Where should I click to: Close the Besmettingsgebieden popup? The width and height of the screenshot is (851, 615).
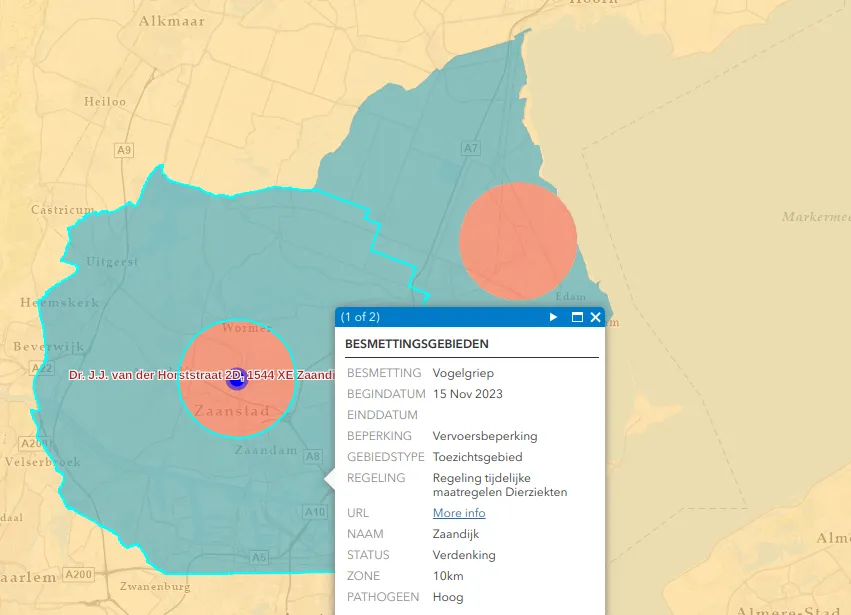(x=596, y=317)
